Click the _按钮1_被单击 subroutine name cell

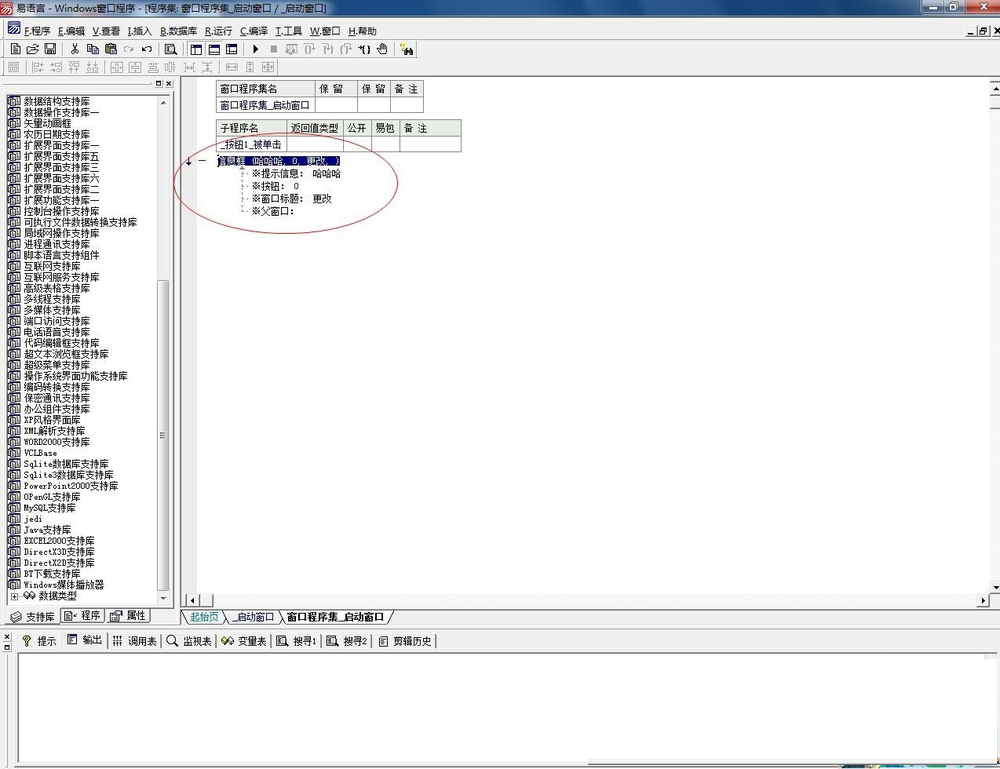(251, 144)
